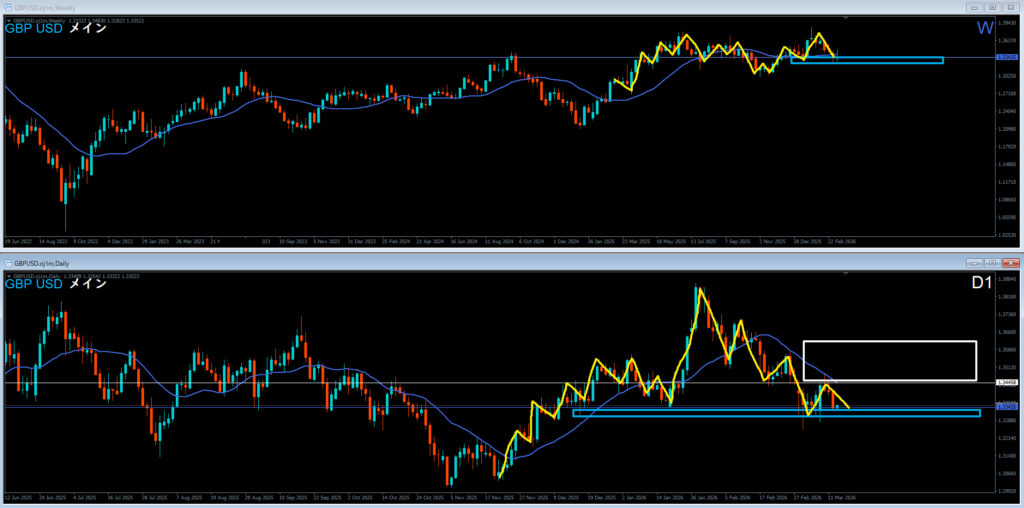Click the 1.08650 price on the Weekly scale
The height and width of the screenshot is (508, 1024).
pos(1006,199)
